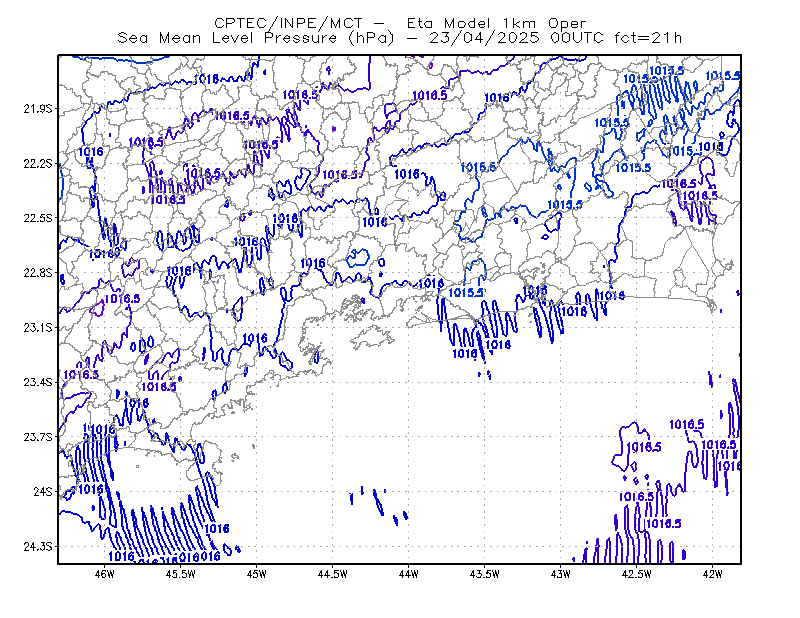Click the 42.5W longitude axis label
Viewport: 800px width, 618px height.
(x=636, y=574)
